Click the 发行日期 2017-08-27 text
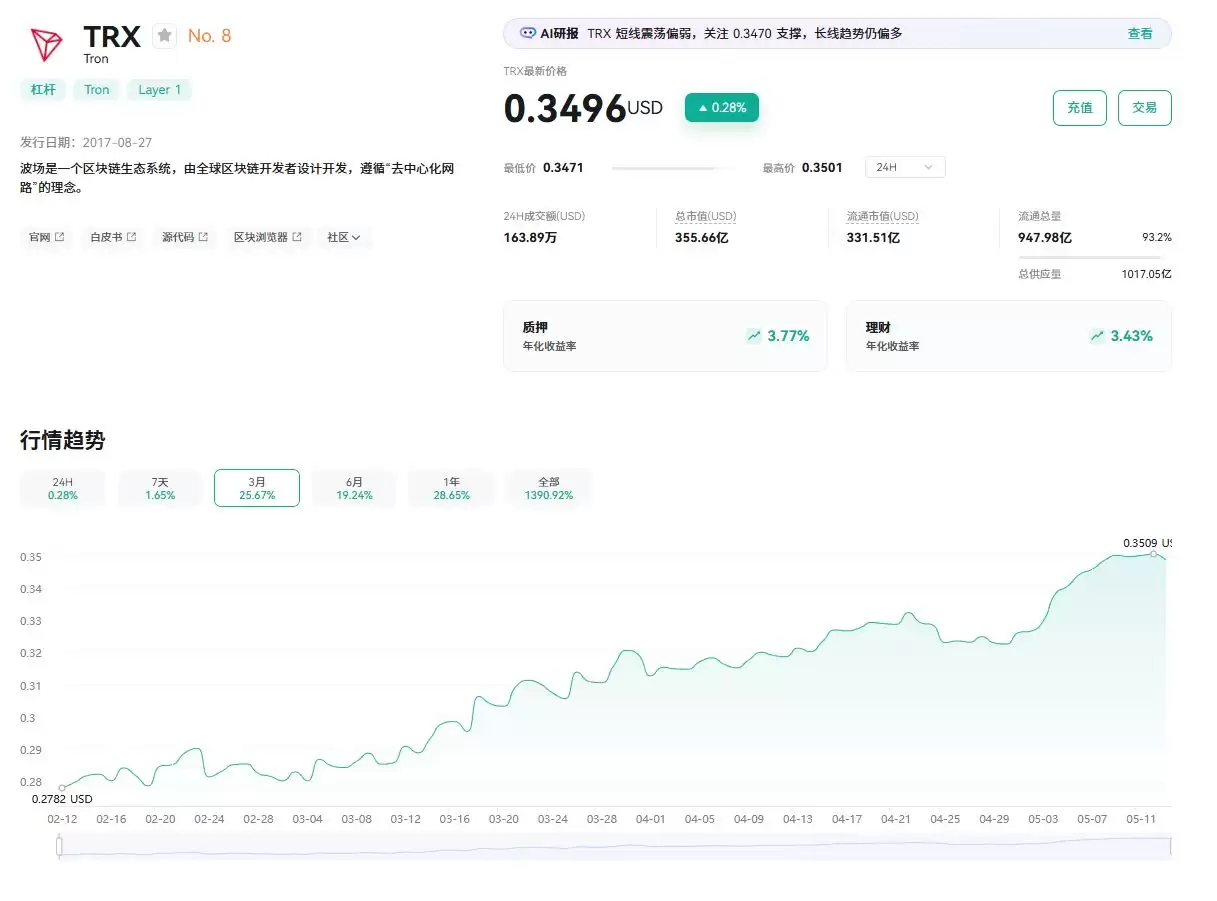The height and width of the screenshot is (901, 1217). 86,143
